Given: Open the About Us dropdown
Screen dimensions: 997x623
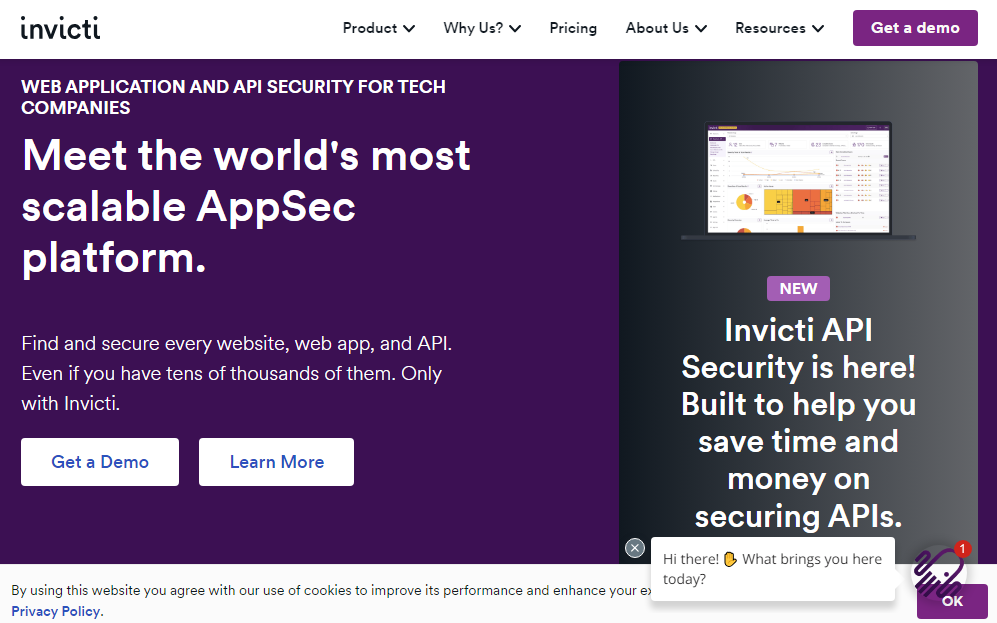Looking at the screenshot, I should pos(666,28).
